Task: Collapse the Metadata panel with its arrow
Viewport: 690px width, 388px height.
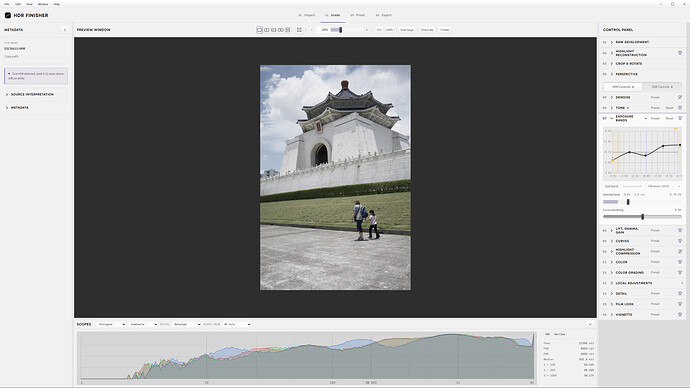Action: tap(65, 30)
